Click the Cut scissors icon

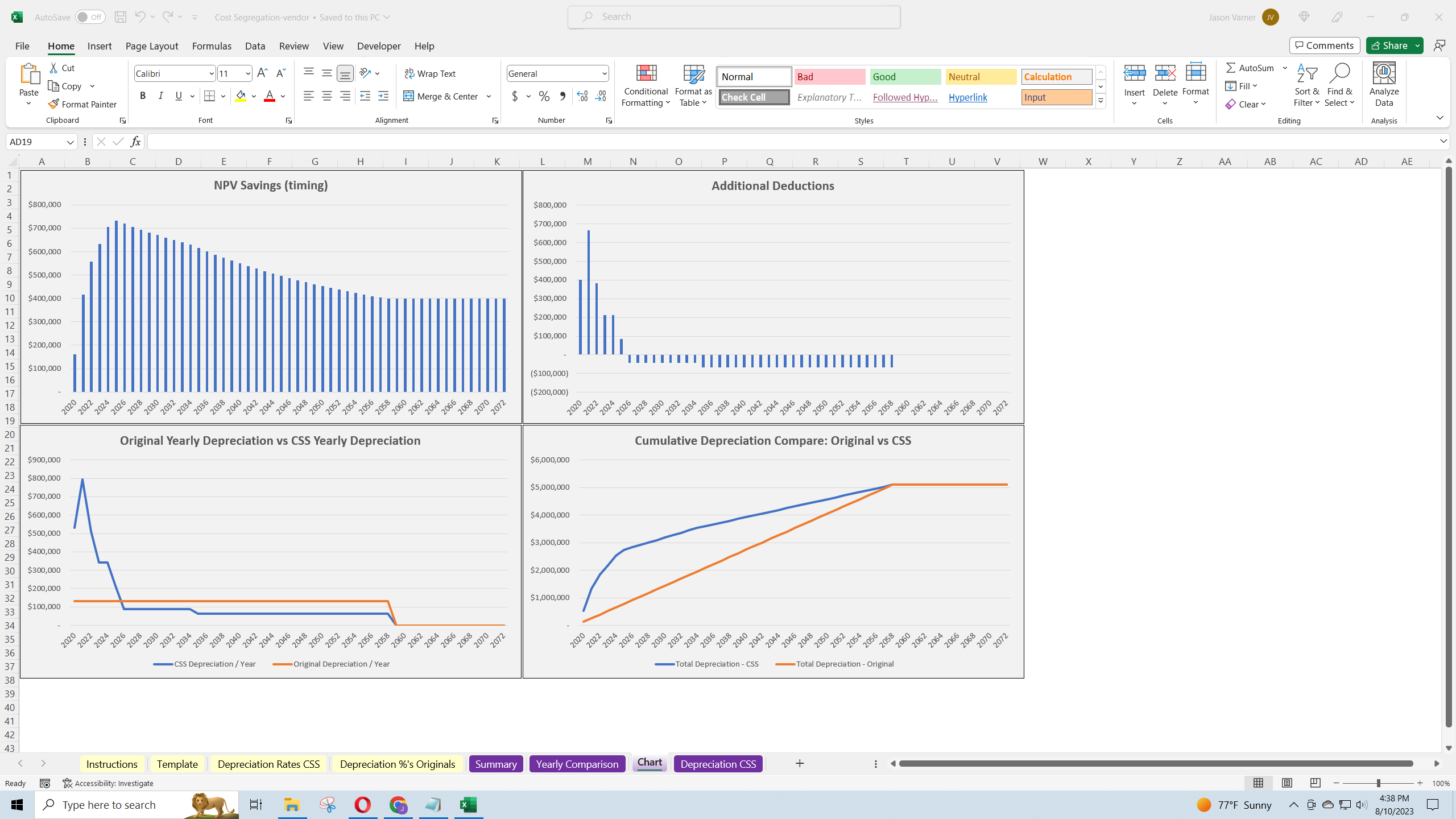pyautogui.click(x=53, y=68)
